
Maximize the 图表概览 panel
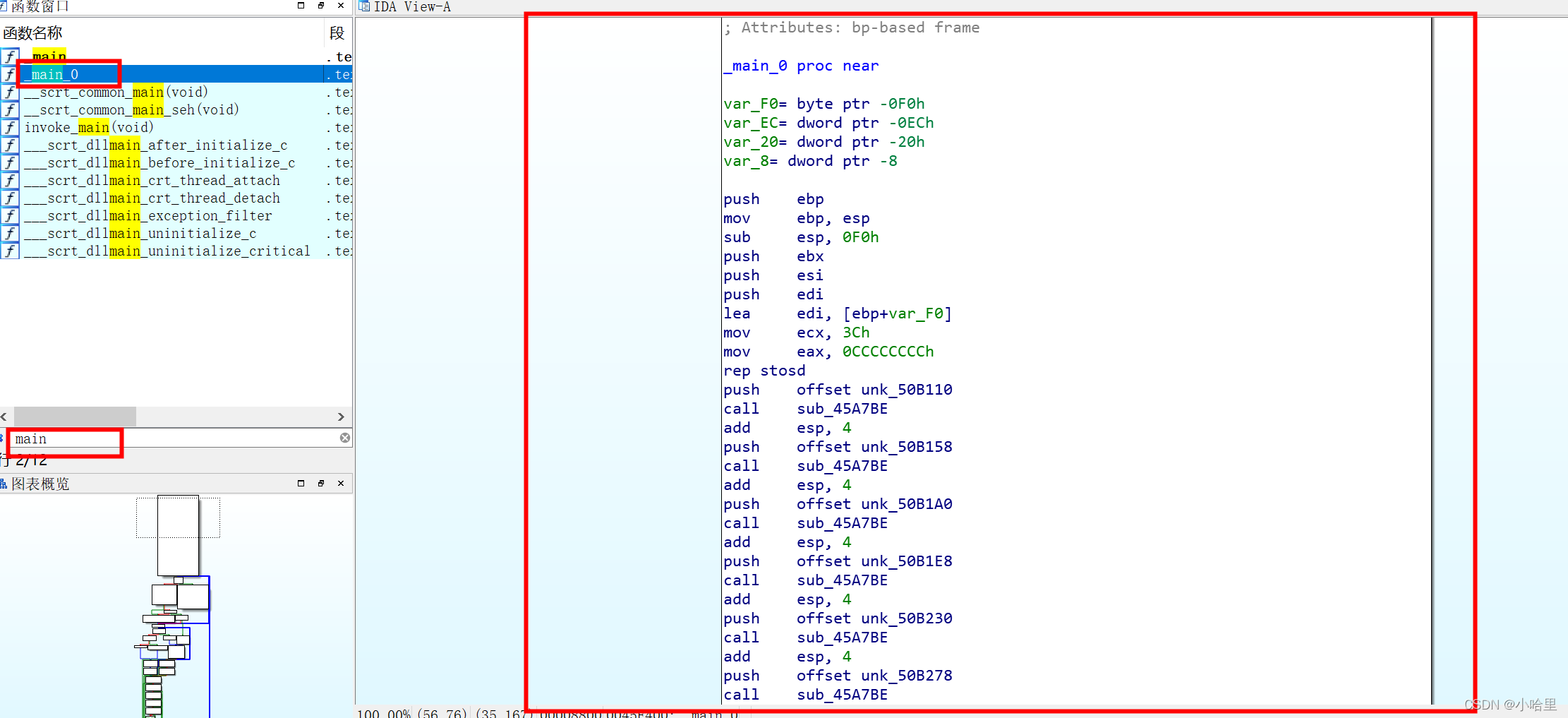pyautogui.click(x=301, y=484)
